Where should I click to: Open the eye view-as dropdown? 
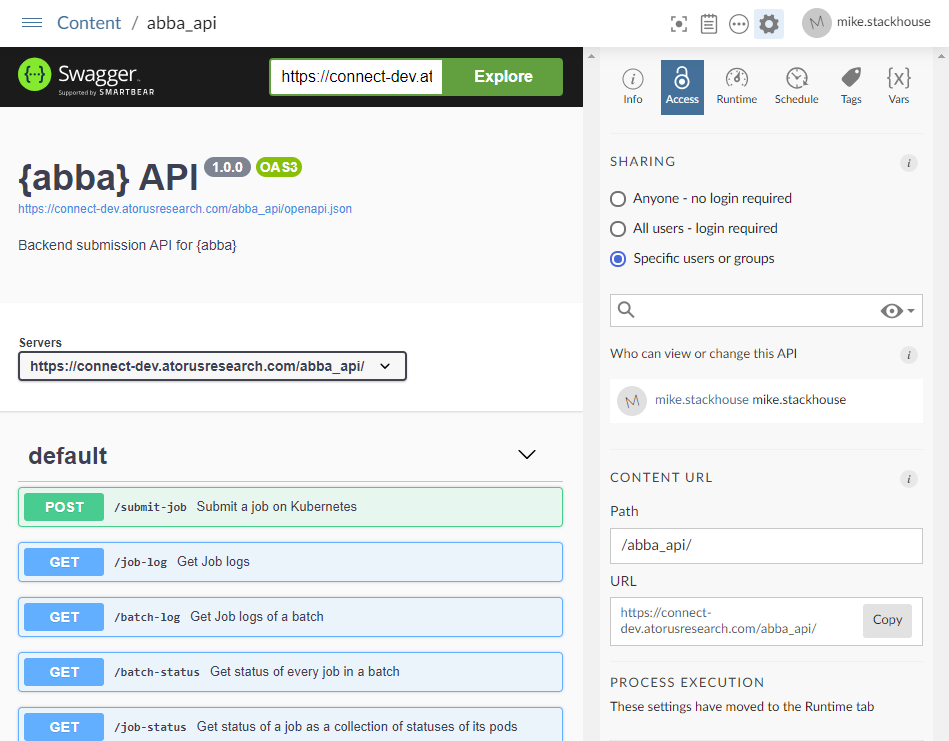pos(897,311)
